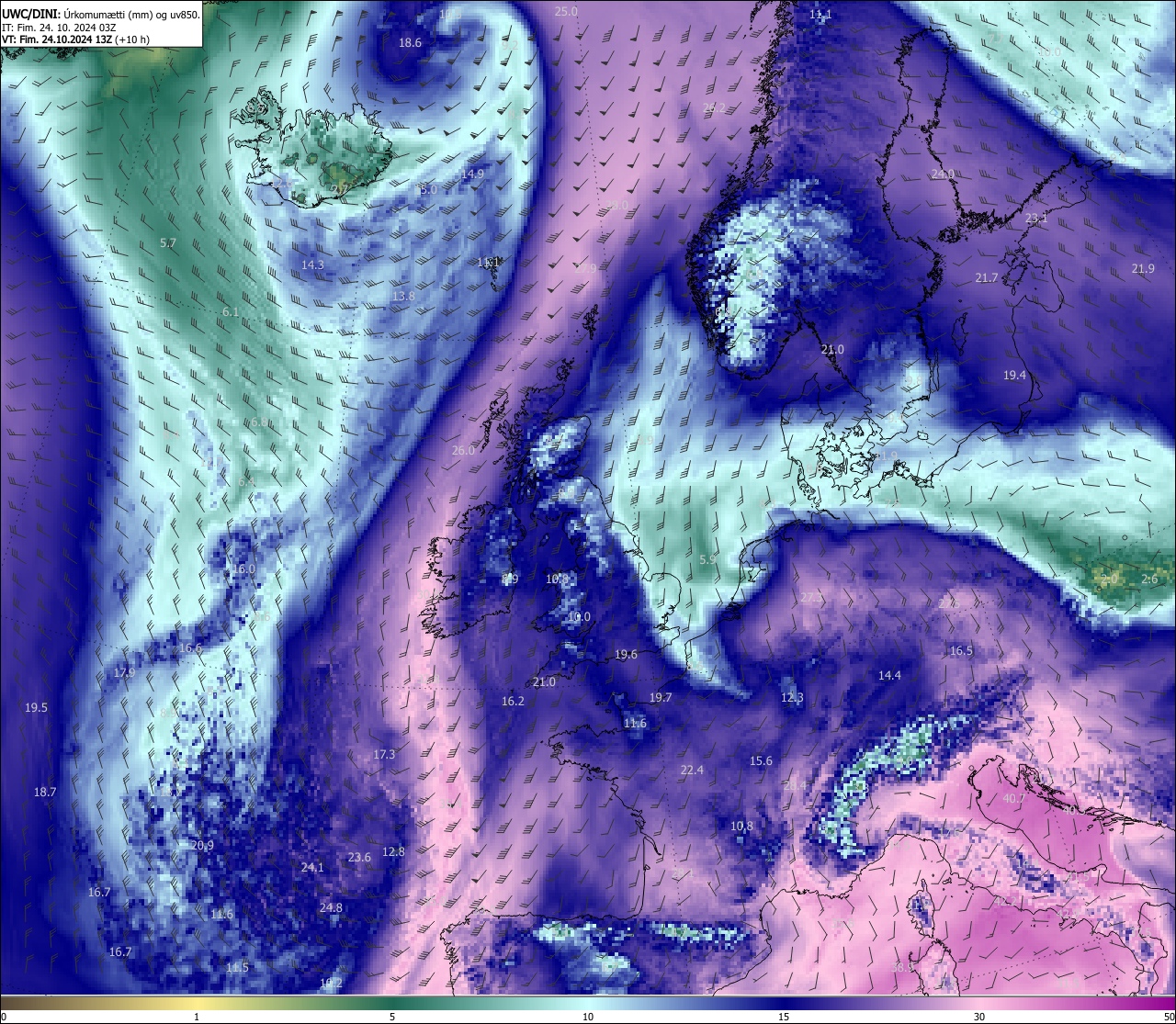Click the 12.8 value on the map

393,851
